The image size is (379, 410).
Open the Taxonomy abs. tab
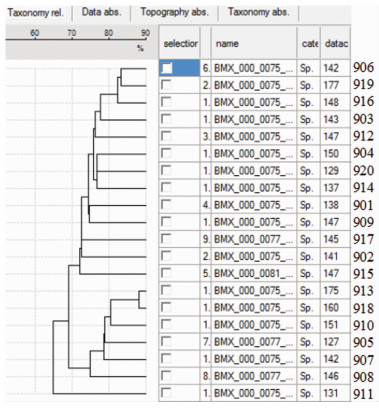point(259,12)
